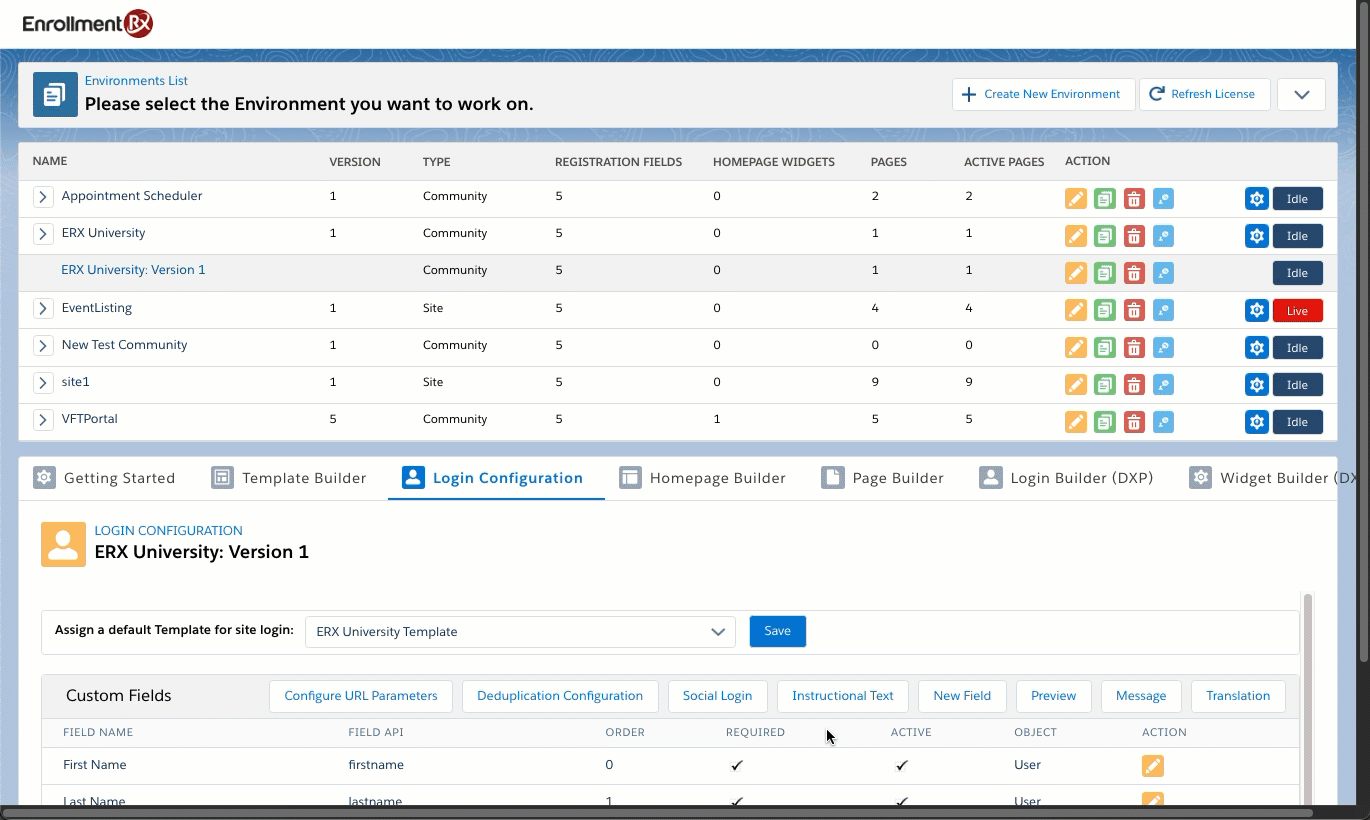1370x820 pixels.
Task: Click the Create New Environment button
Action: pyautogui.click(x=1042, y=95)
